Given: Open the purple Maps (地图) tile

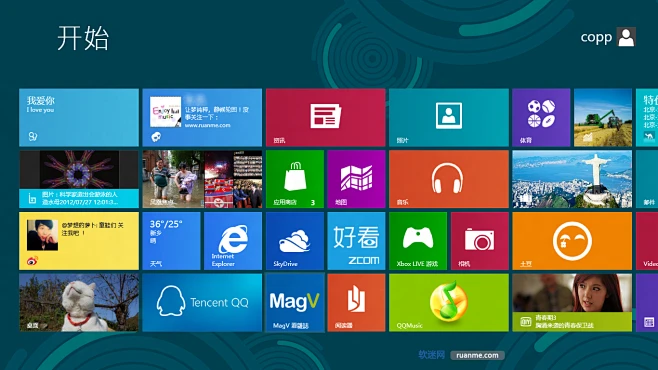Looking at the screenshot, I should click(x=356, y=179).
